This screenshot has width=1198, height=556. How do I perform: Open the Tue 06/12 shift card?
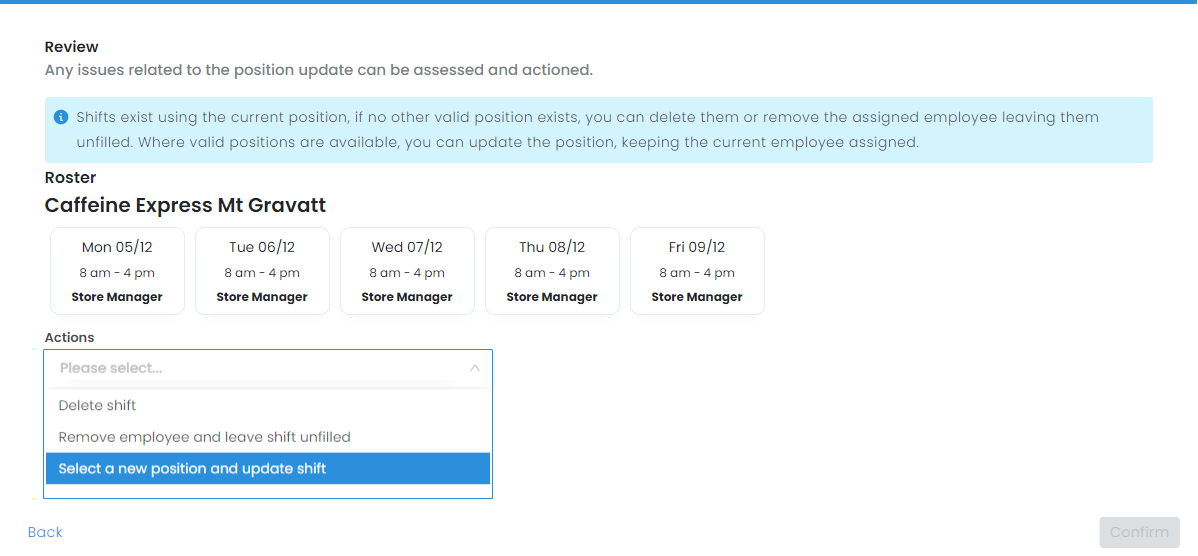pos(262,271)
